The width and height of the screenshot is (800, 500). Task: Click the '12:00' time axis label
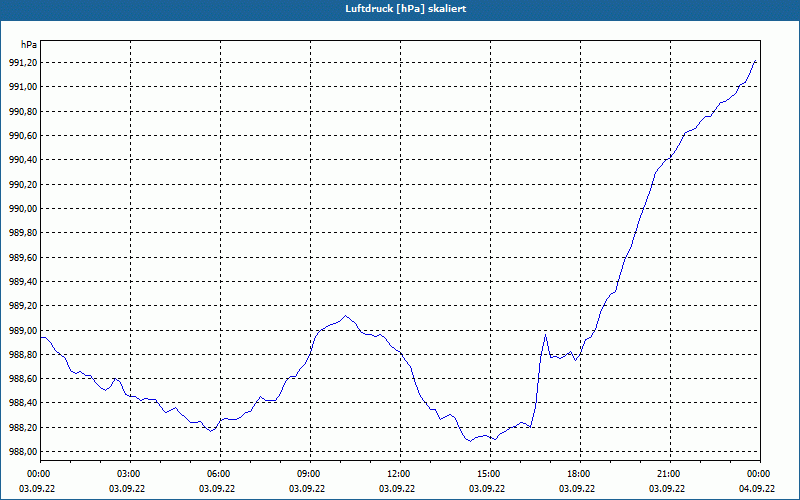[400, 473]
